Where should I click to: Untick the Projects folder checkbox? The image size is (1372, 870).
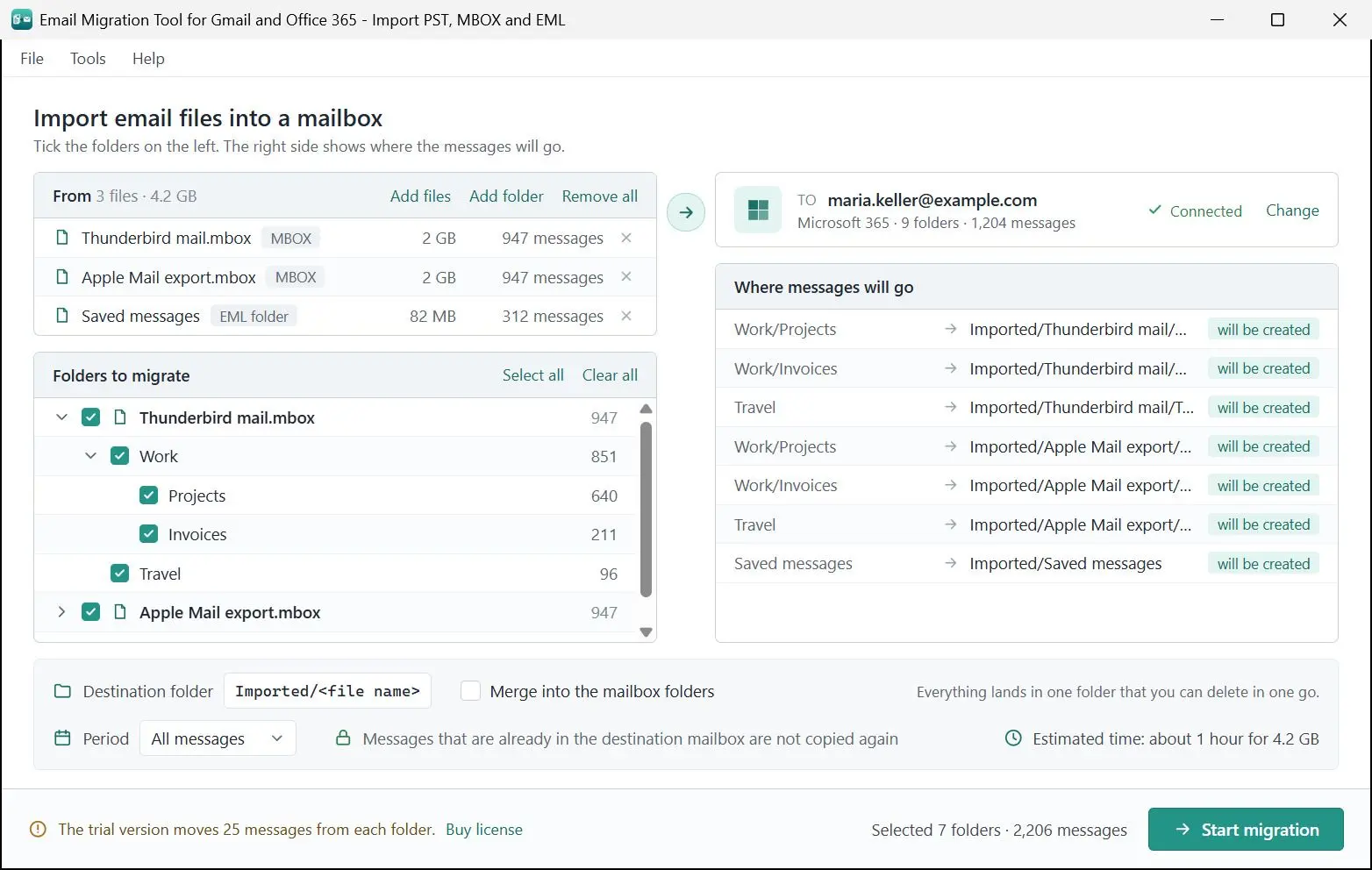(149, 496)
